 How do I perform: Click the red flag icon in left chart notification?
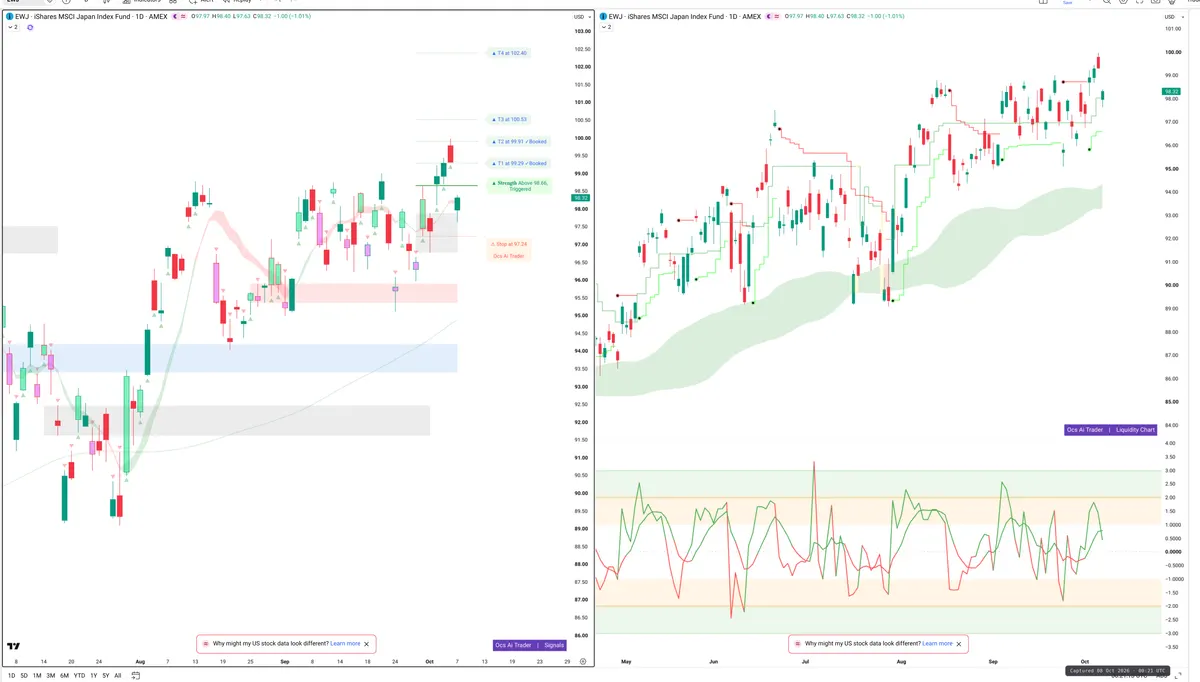pos(207,644)
